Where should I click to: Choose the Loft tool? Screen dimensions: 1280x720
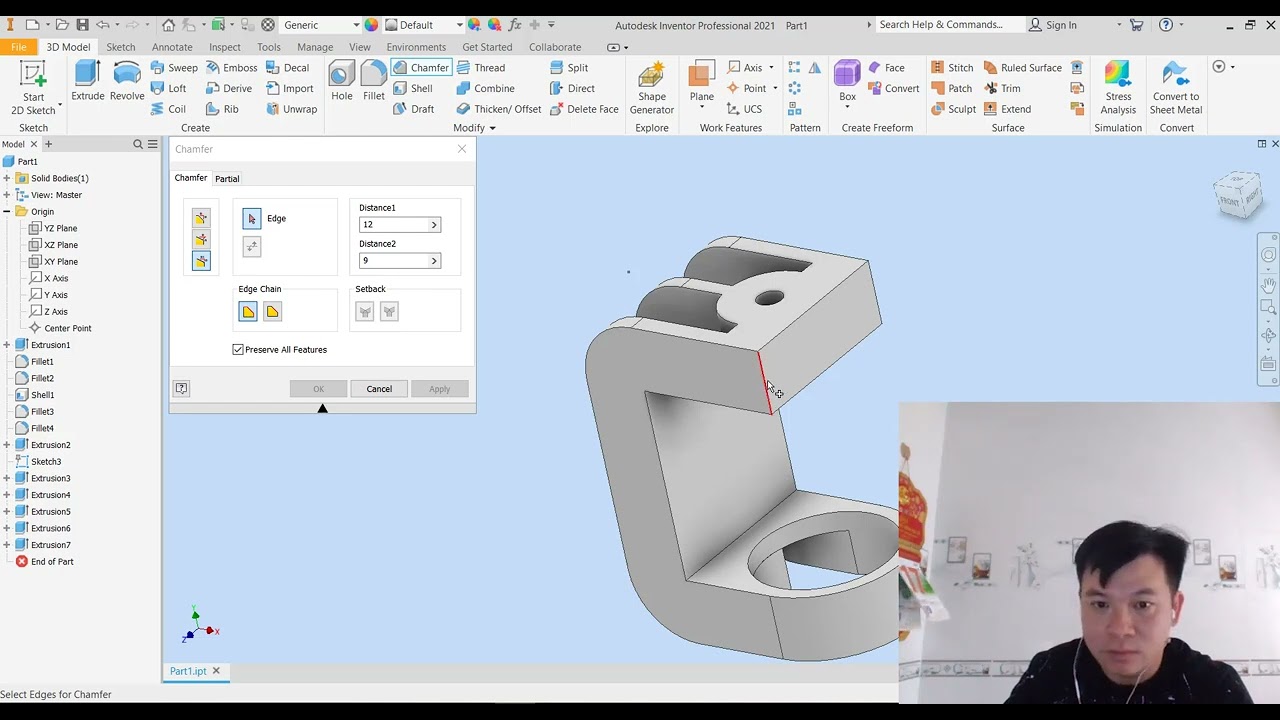(168, 88)
